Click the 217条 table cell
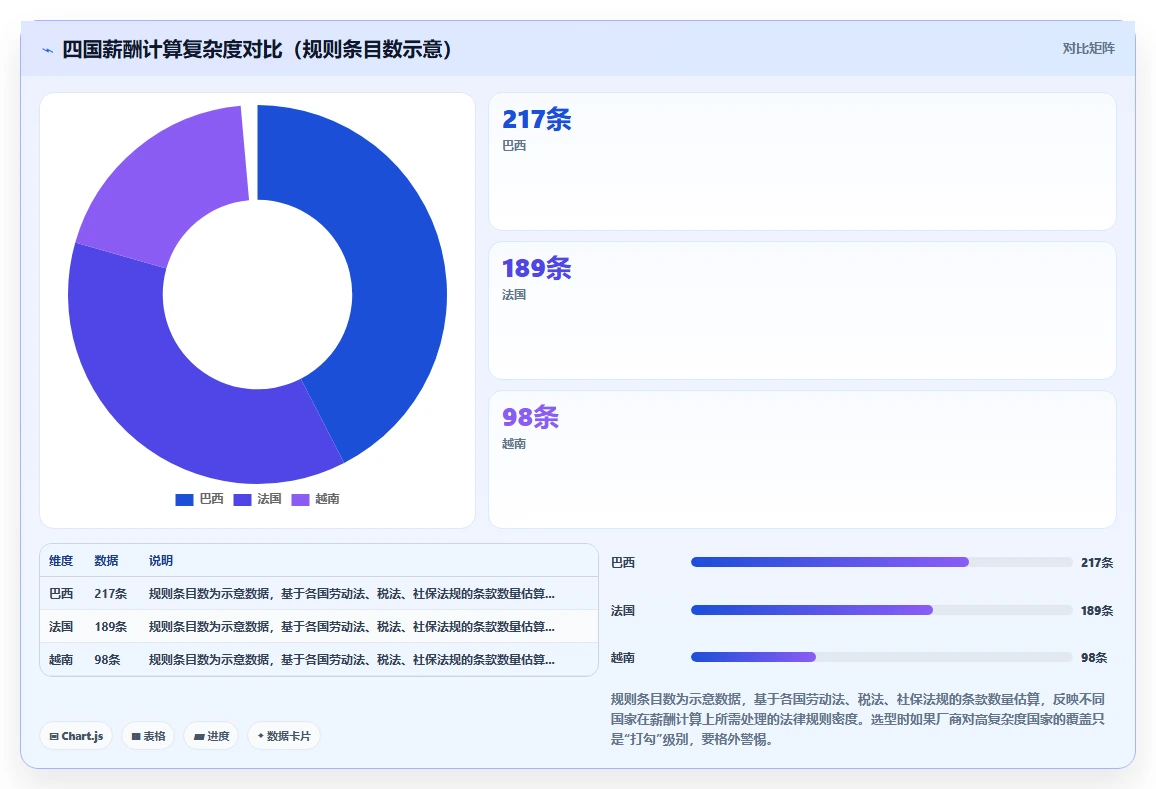The width and height of the screenshot is (1156, 789). pyautogui.click(x=111, y=594)
